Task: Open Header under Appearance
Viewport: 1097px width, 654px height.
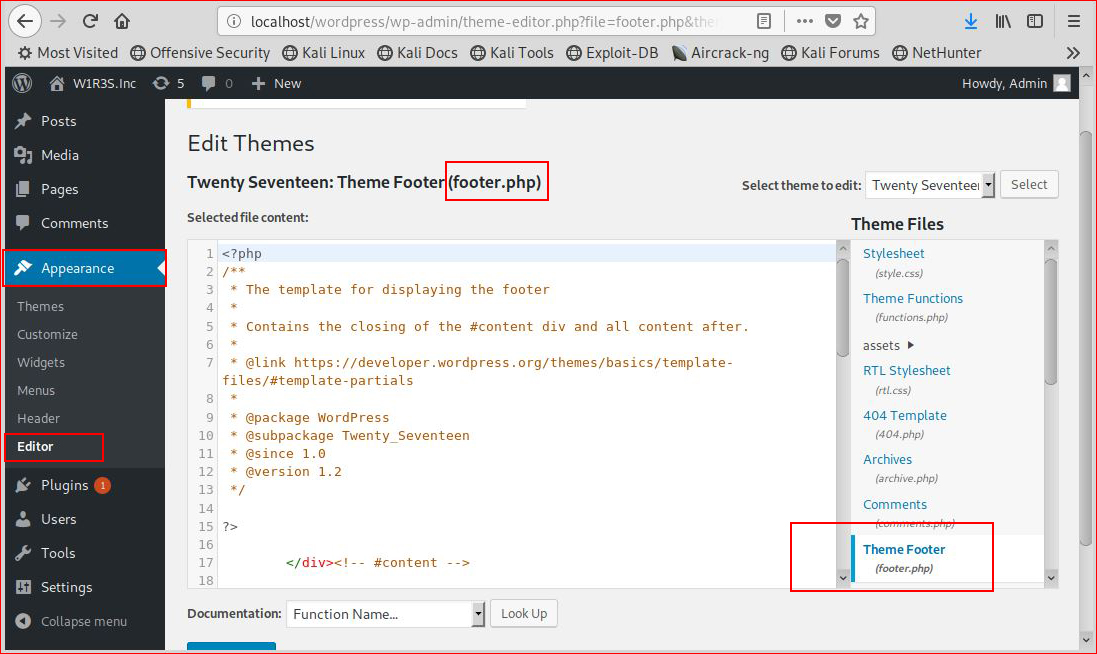Action: click(x=38, y=418)
